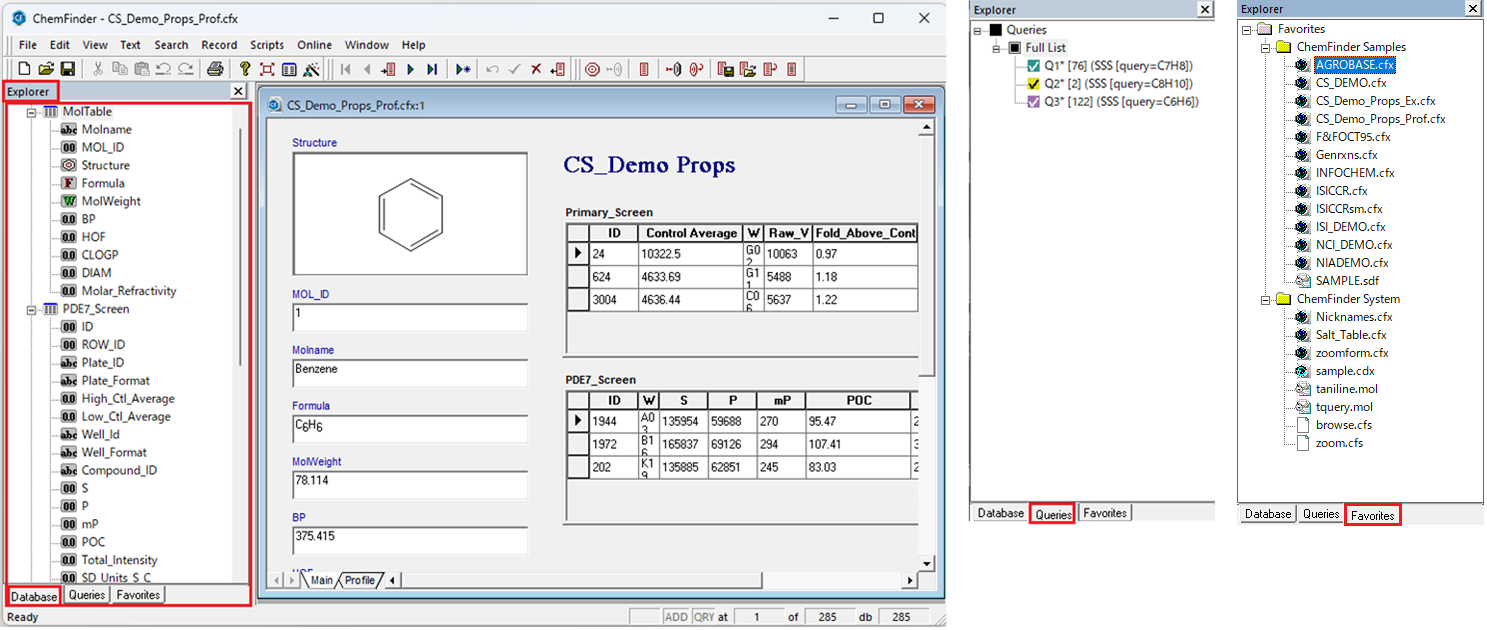Toggle the Q1 C7H8 query checkbox
The height and width of the screenshot is (630, 1487).
(x=1034, y=66)
